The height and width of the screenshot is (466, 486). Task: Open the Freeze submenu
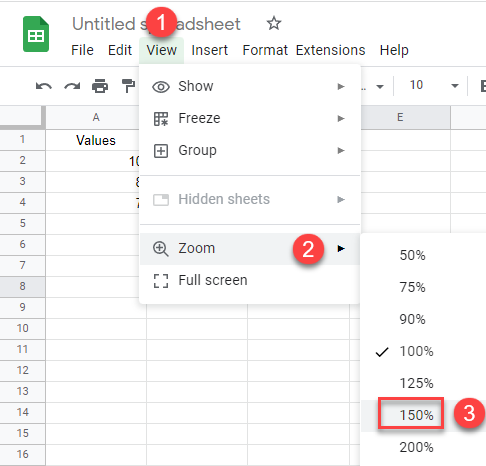[x=249, y=118]
